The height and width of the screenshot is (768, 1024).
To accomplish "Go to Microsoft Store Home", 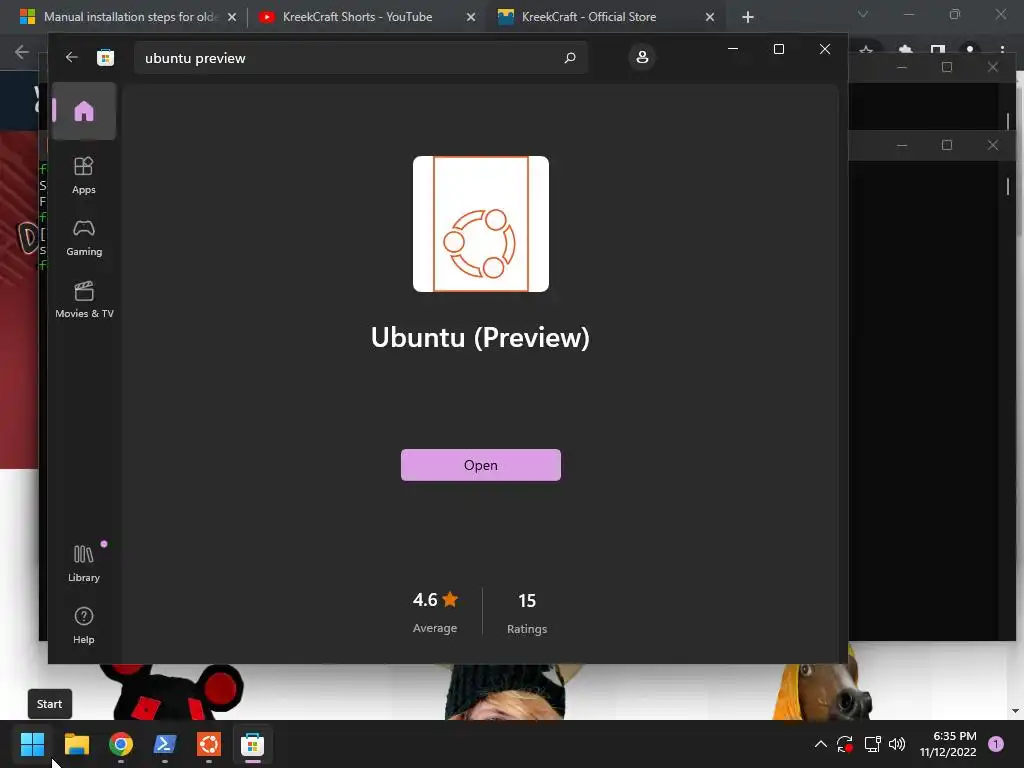I will pyautogui.click(x=84, y=111).
